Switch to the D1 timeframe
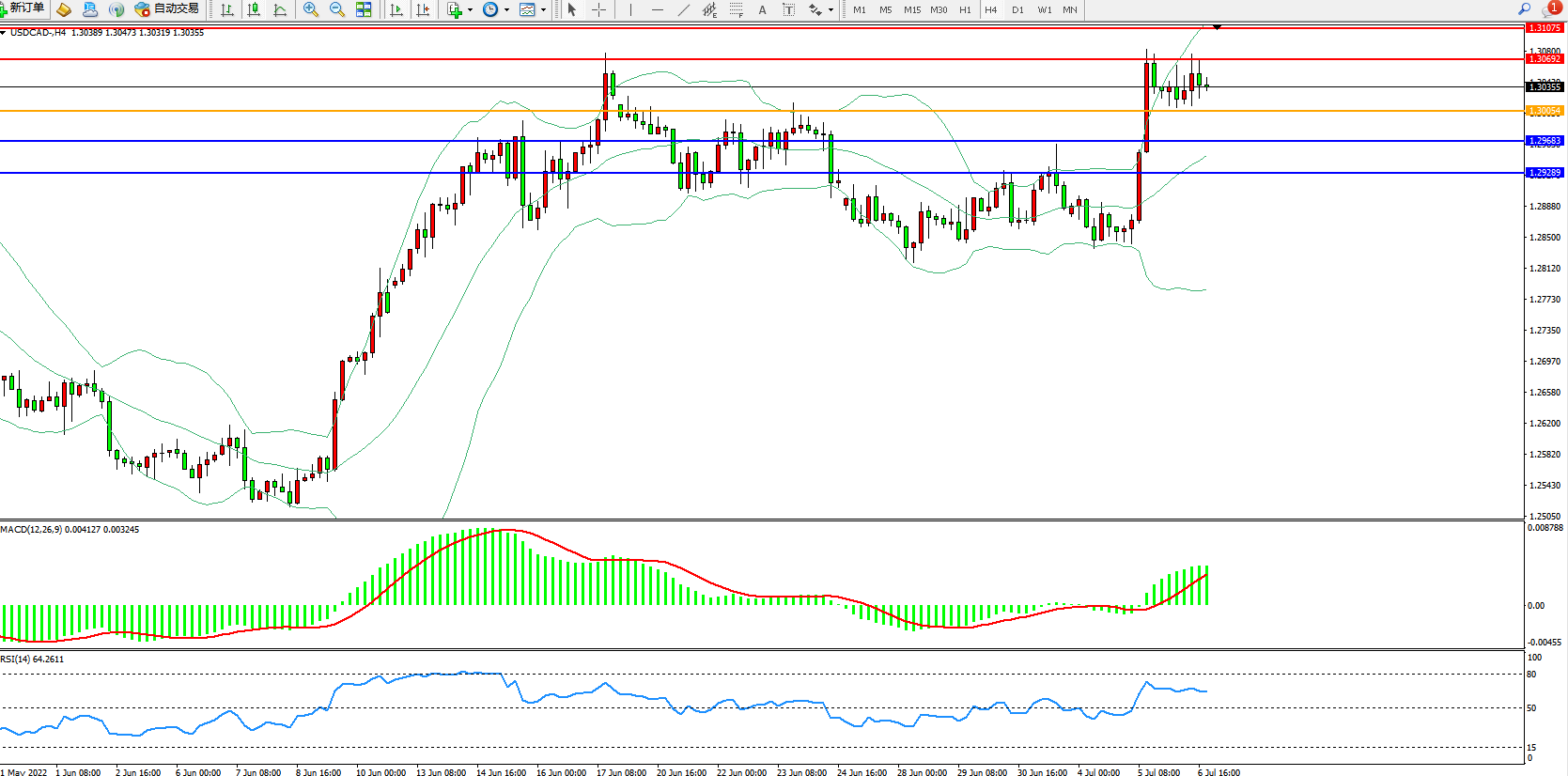Image resolution: width=1568 pixels, height=776 pixels. (1017, 9)
